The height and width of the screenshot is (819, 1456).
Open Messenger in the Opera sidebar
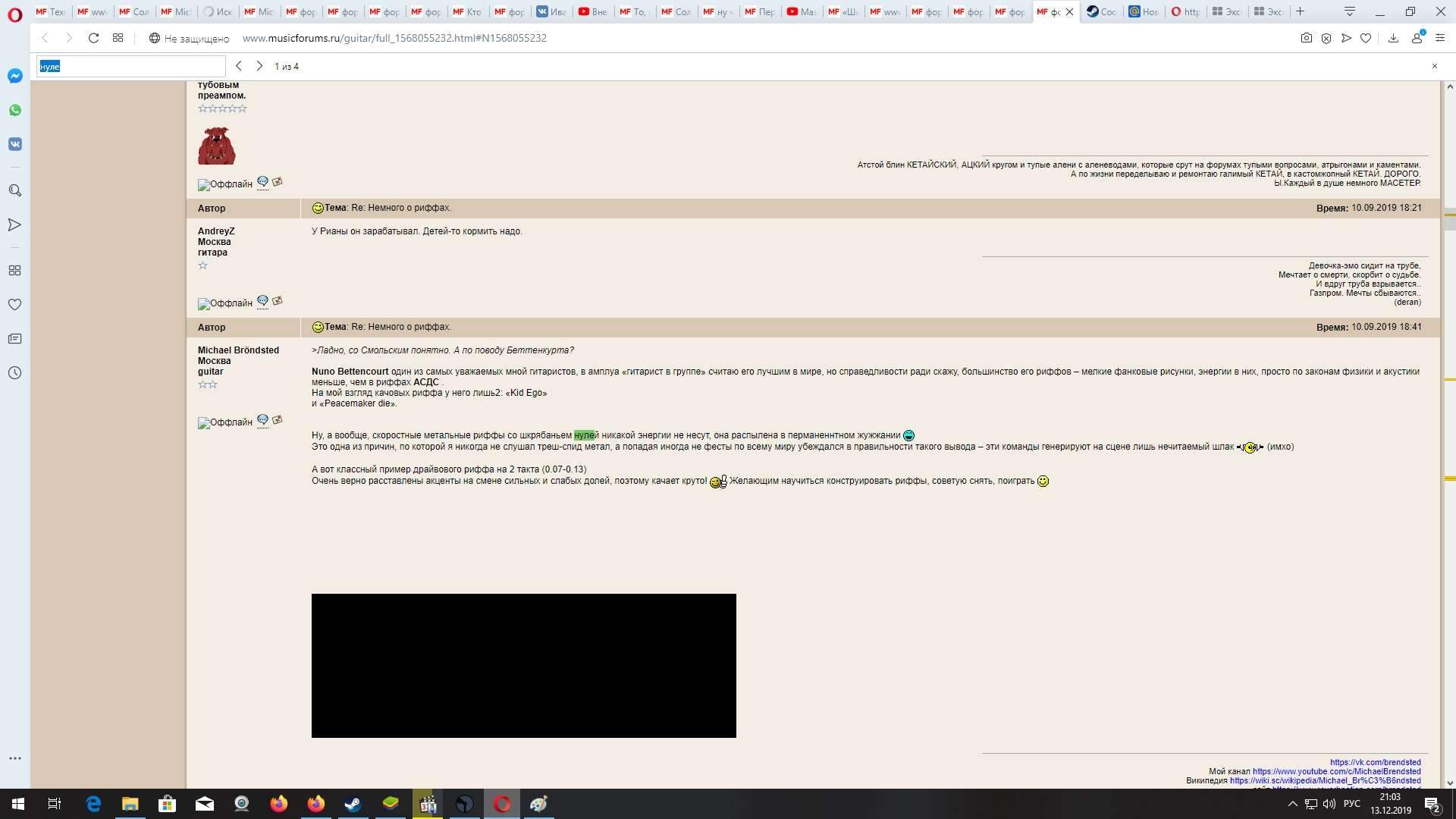coord(14,76)
